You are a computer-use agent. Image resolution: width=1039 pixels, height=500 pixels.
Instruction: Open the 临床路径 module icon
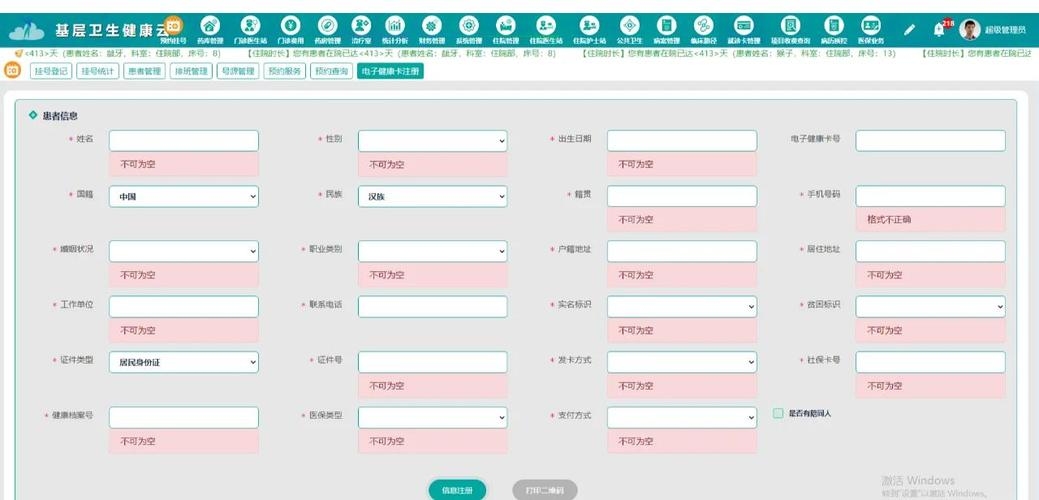703,26
